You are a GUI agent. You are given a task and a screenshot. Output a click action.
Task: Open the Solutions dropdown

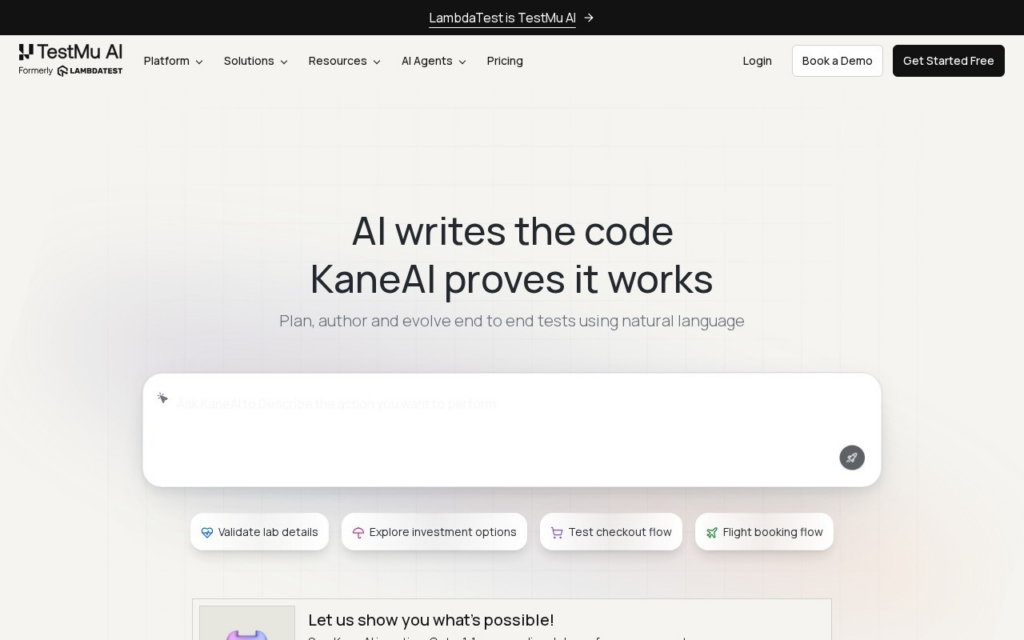(255, 61)
